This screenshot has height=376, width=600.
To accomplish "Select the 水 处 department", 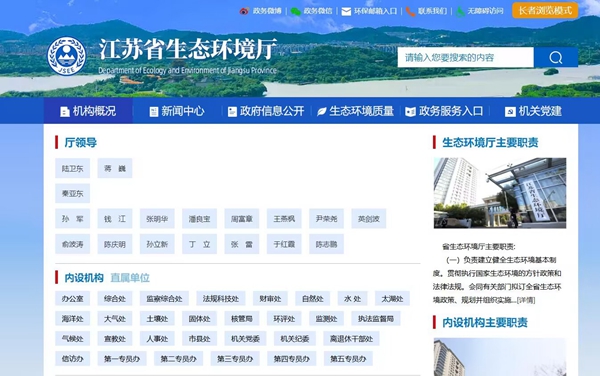I will click(352, 299).
